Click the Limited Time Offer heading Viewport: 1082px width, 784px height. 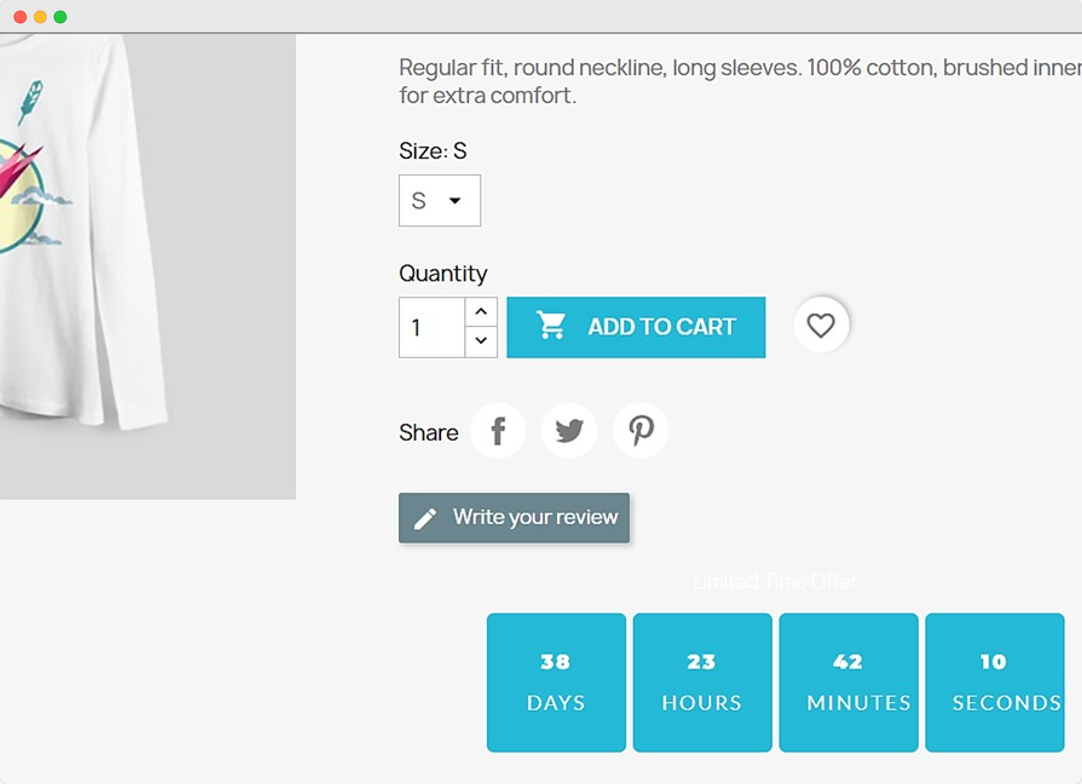pos(775,581)
